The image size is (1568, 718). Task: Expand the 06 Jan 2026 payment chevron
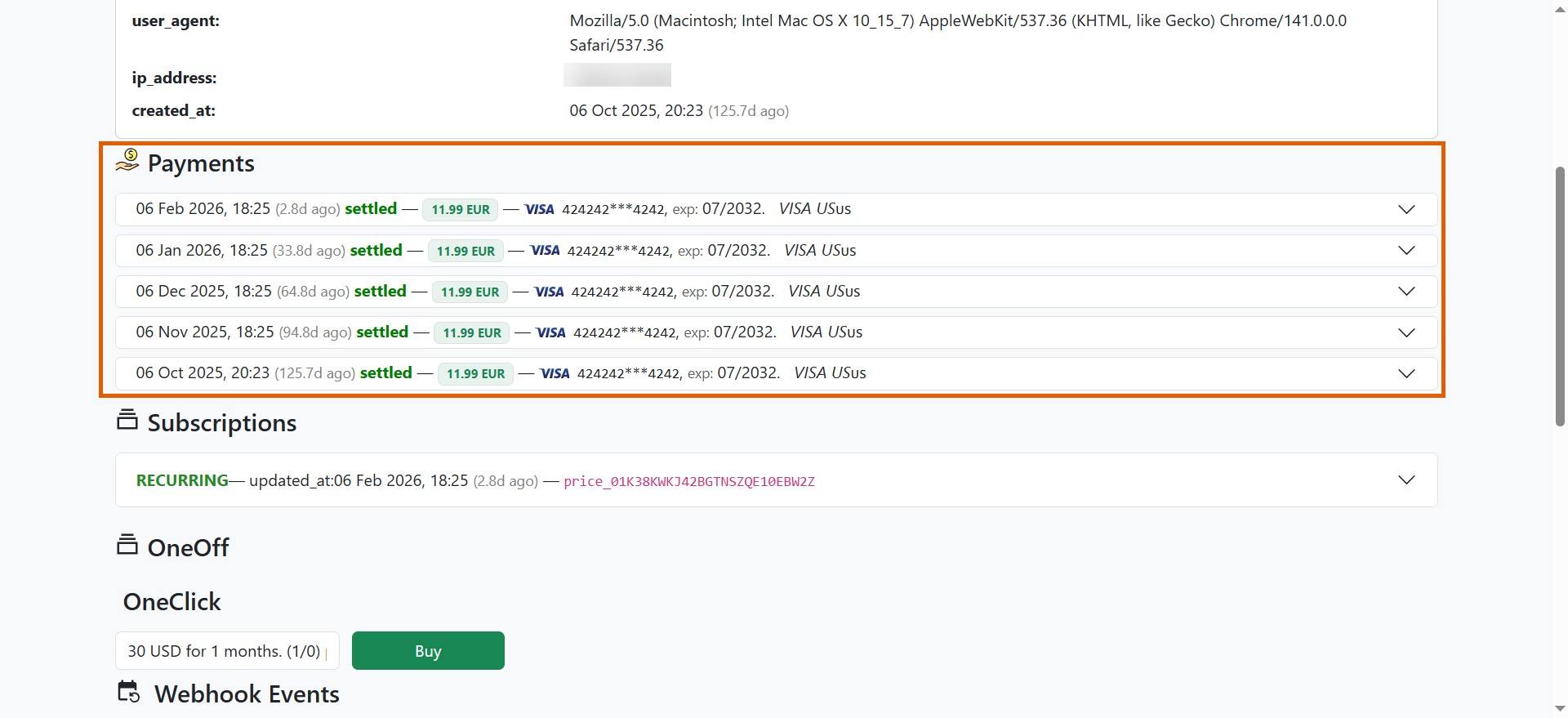point(1406,250)
